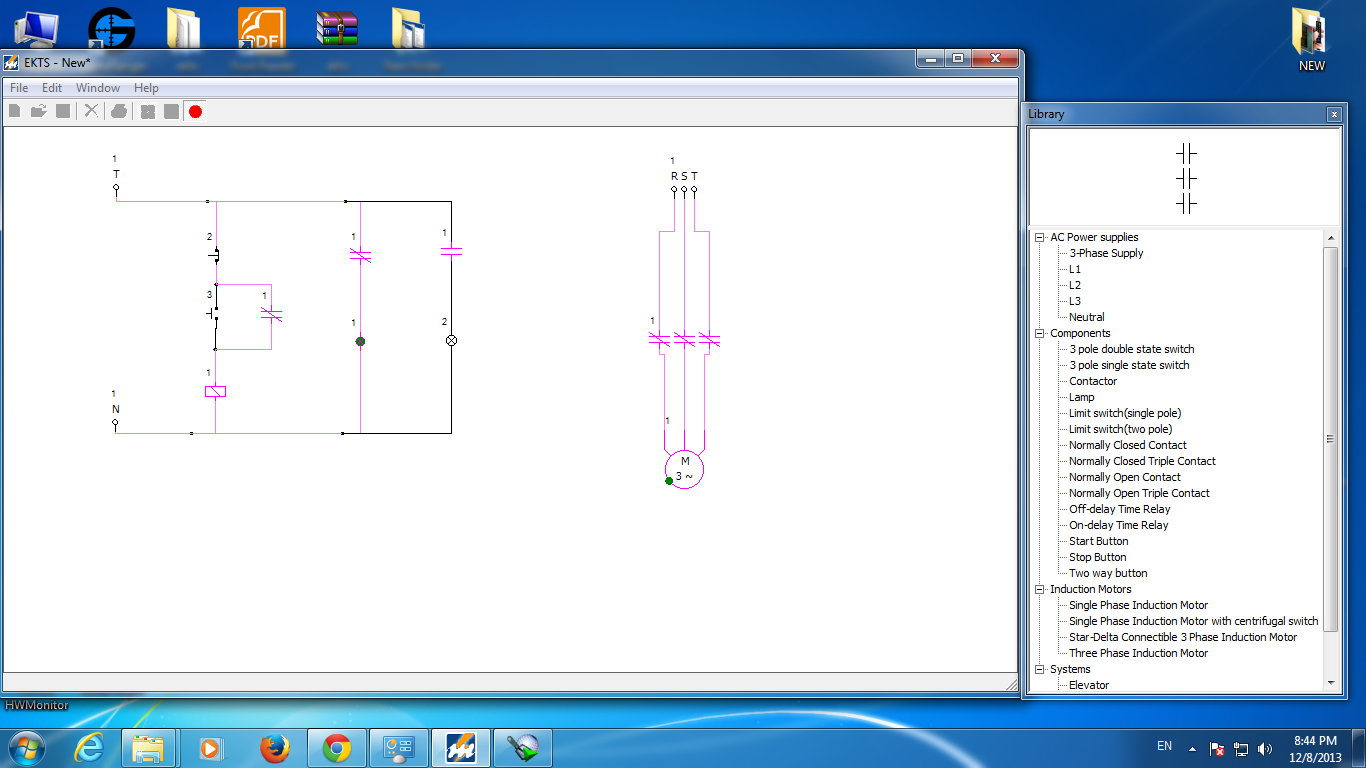The image size is (1366, 768).
Task: Click the Open file toolbar icon
Action: [39, 111]
